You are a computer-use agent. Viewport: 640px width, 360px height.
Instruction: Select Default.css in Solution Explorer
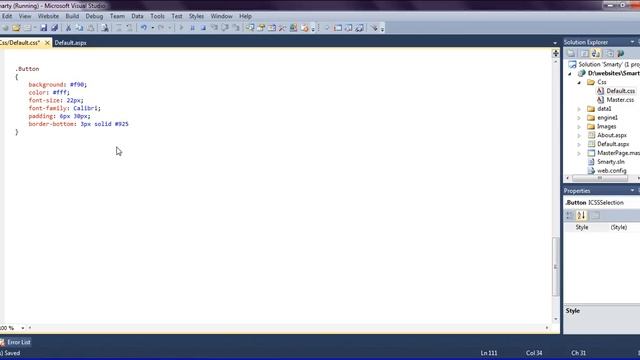tap(620, 91)
